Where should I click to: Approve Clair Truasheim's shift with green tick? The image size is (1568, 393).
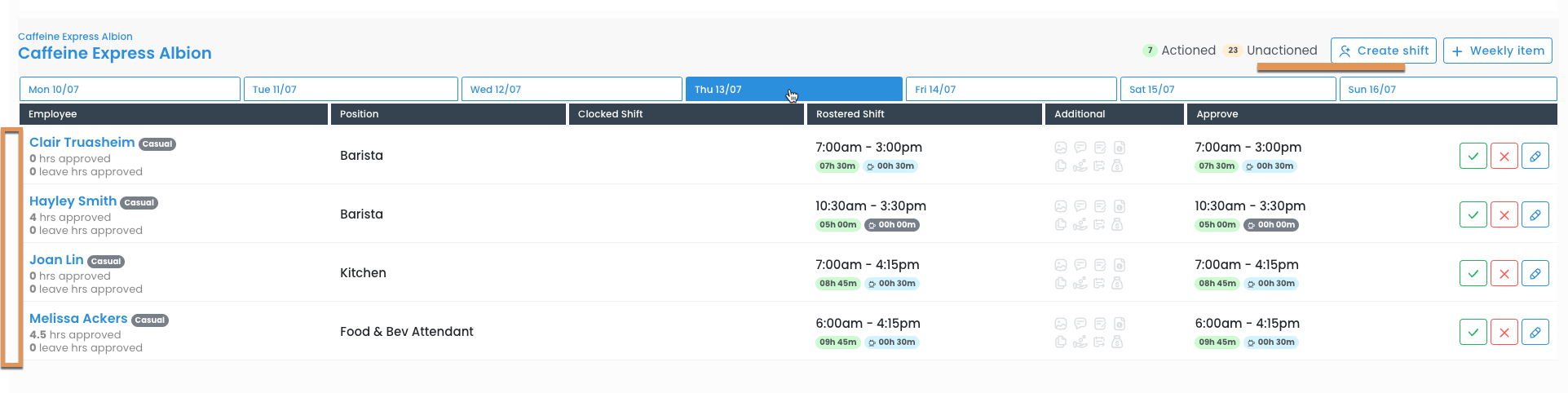(1473, 156)
